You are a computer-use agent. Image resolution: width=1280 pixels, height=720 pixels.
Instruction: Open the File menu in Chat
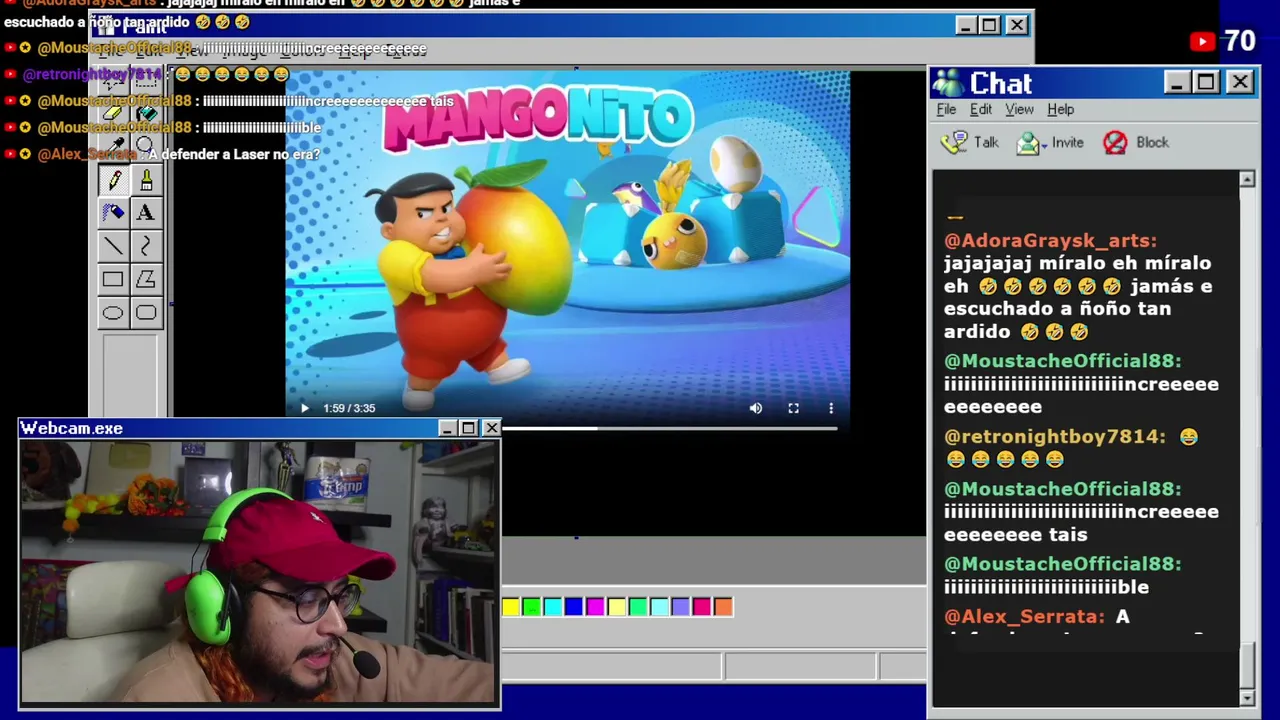[946, 109]
